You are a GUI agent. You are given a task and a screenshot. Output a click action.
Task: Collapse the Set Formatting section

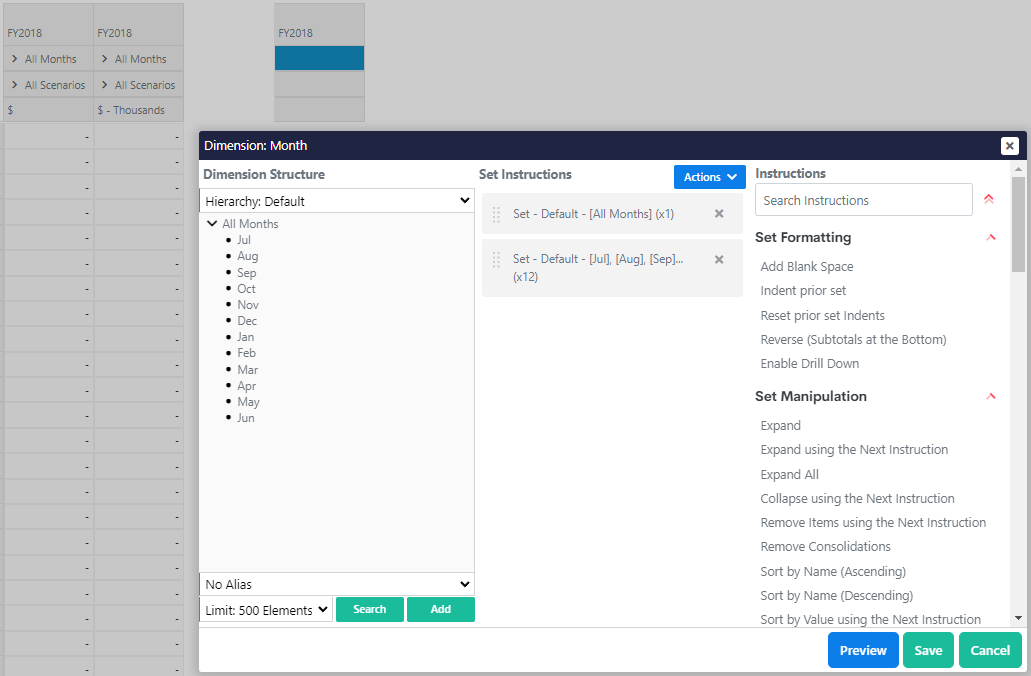click(x=991, y=238)
